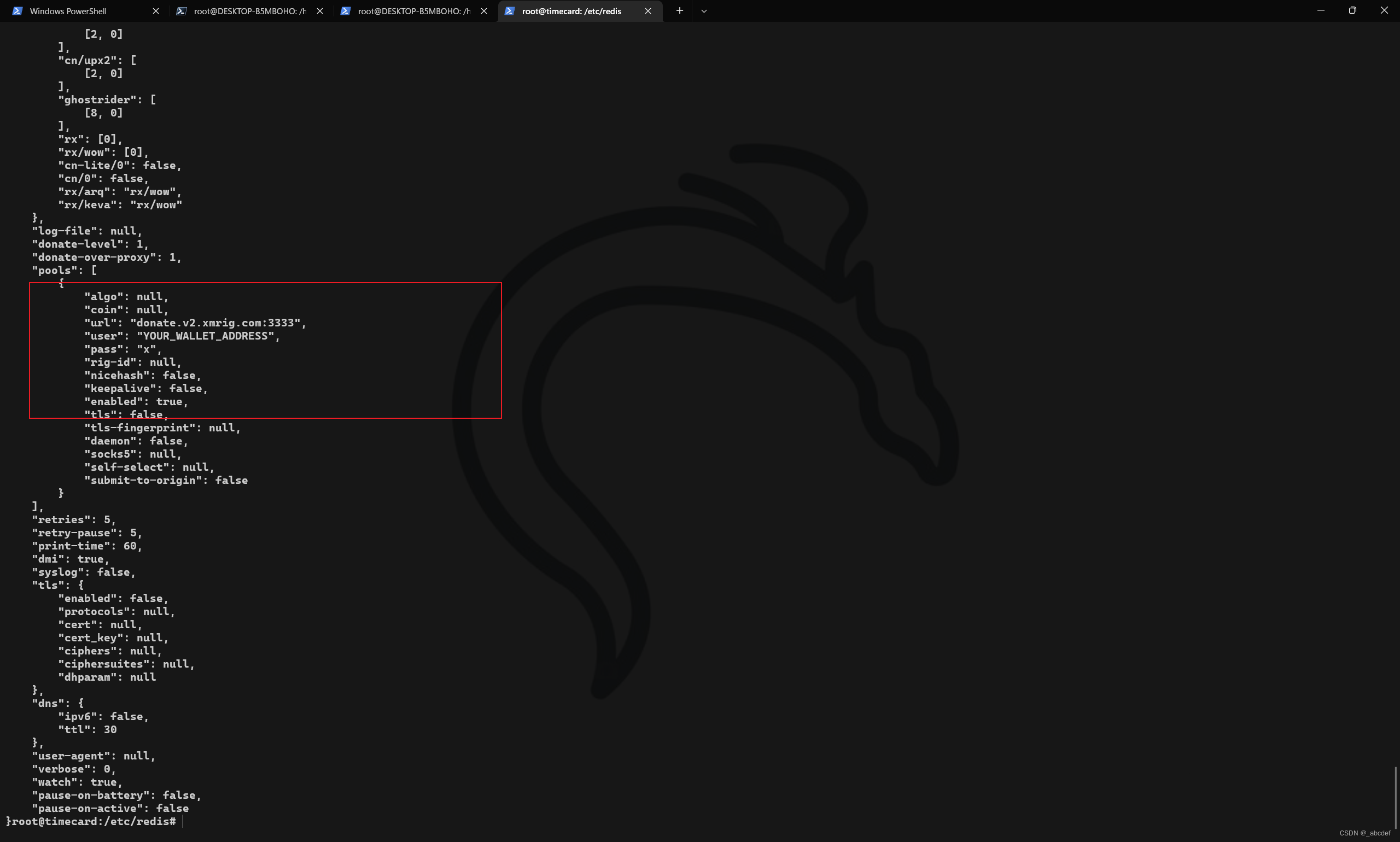Click the terminal icon on root@timecard tab
Viewport: 1400px width, 842px height.
pyautogui.click(x=510, y=11)
